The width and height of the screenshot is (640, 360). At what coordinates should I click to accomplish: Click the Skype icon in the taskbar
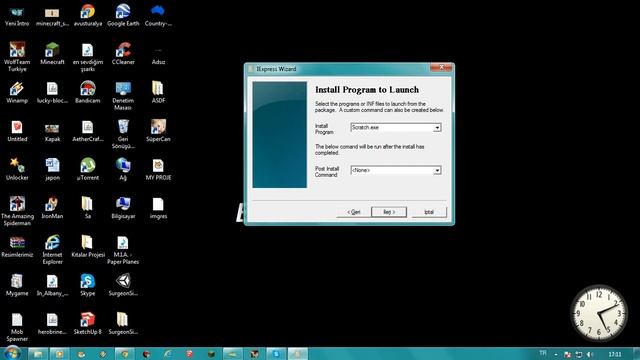(276, 354)
